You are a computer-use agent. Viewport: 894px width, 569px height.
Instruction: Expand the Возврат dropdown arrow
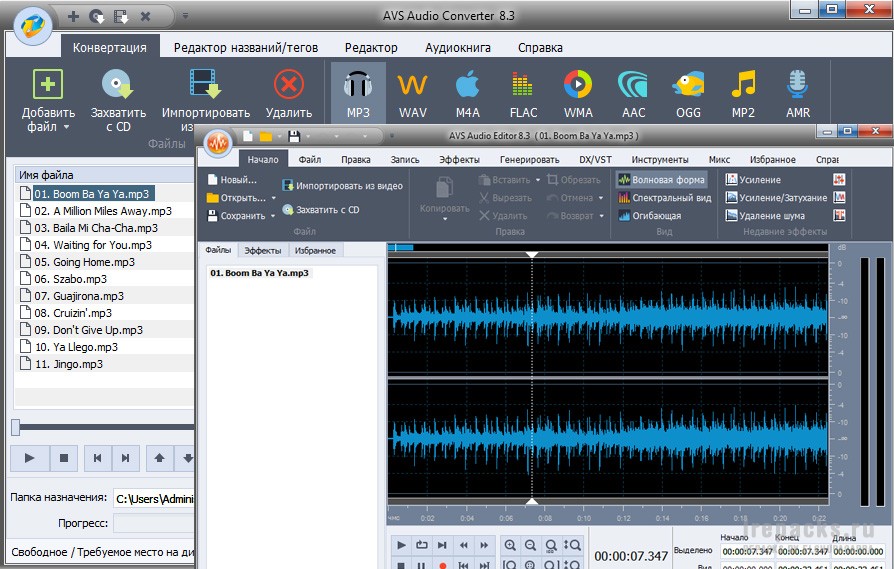pos(602,216)
